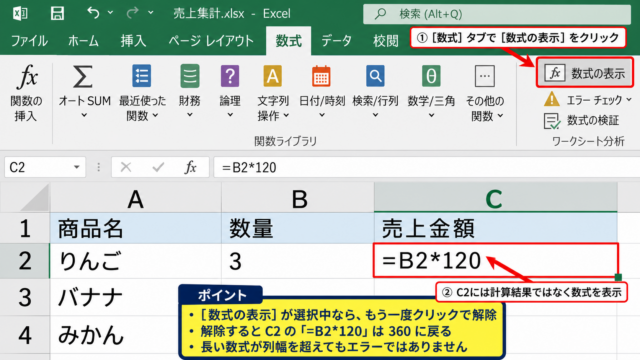This screenshot has height=360, width=640.
Task: Click cell A2 containing りんご
Action: tap(136, 261)
